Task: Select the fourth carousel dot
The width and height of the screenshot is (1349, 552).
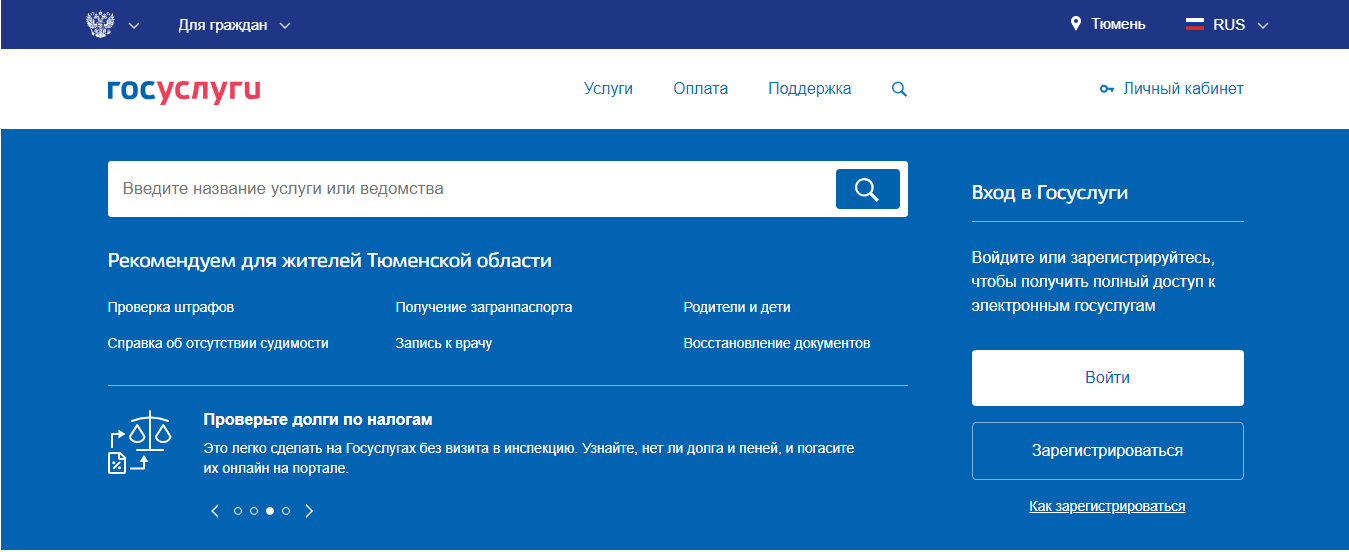Action: [x=286, y=511]
